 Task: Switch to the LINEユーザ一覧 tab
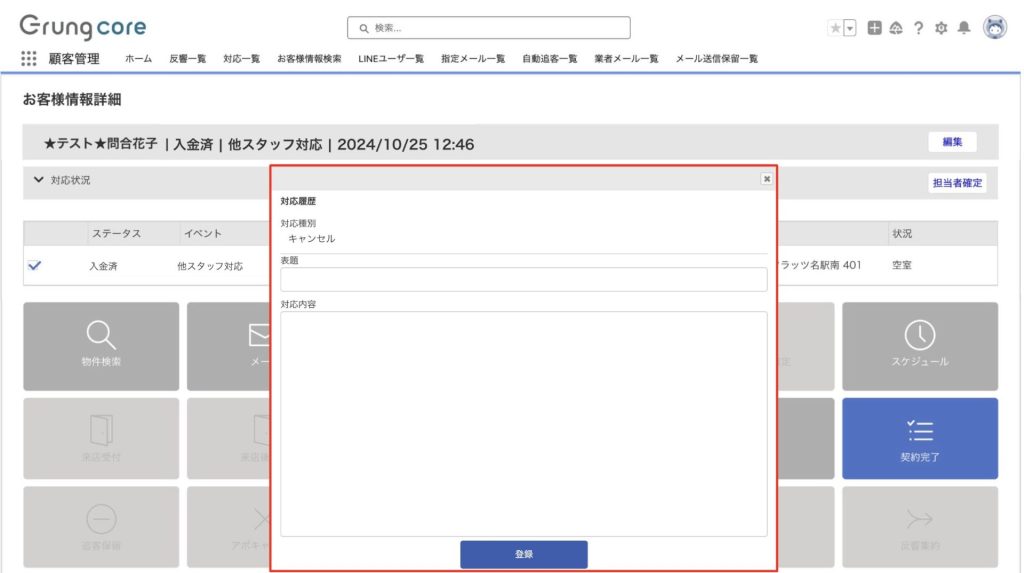click(391, 59)
